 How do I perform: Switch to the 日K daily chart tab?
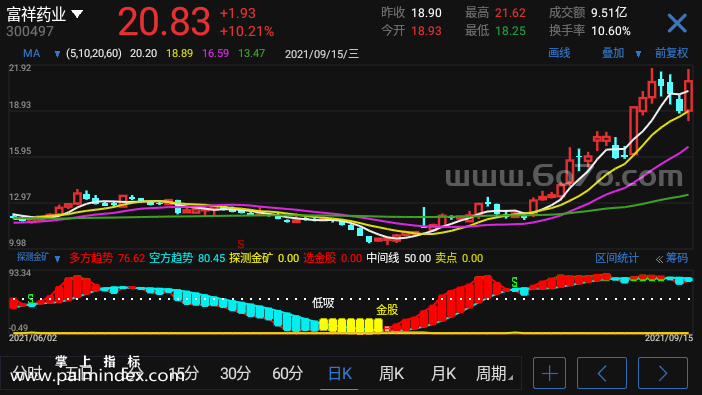(x=340, y=373)
